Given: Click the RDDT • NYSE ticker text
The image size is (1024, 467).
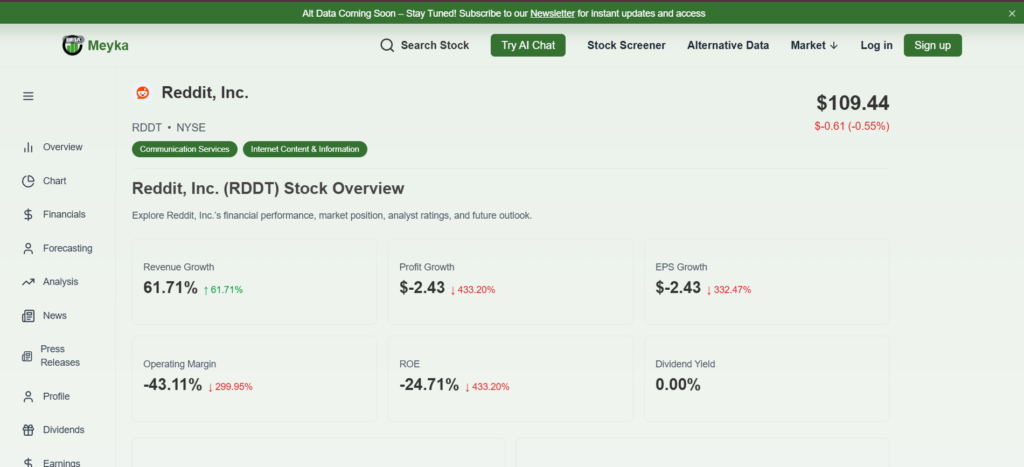Looking at the screenshot, I should tap(168, 127).
